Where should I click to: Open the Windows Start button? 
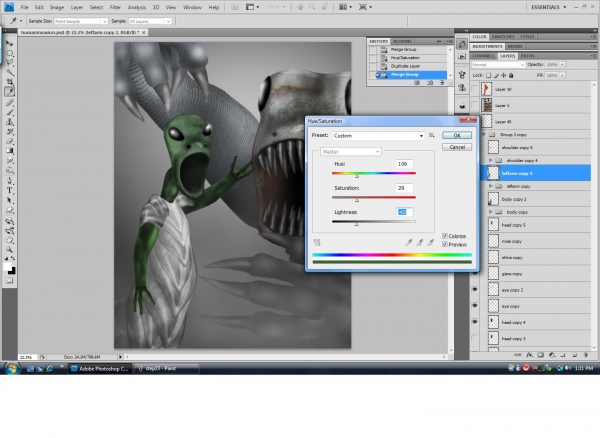tap(11, 368)
